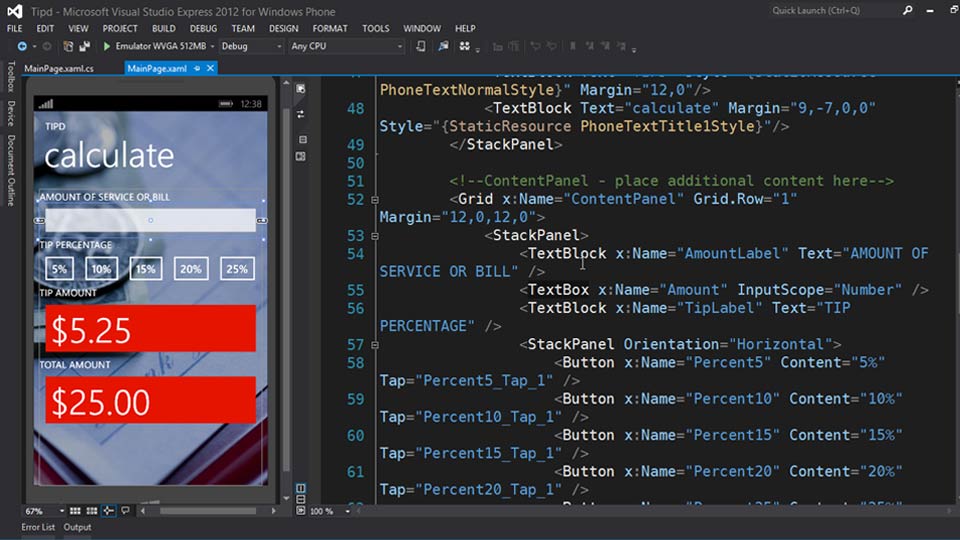
Task: Open the Document Outline side panel
Action: [10, 170]
